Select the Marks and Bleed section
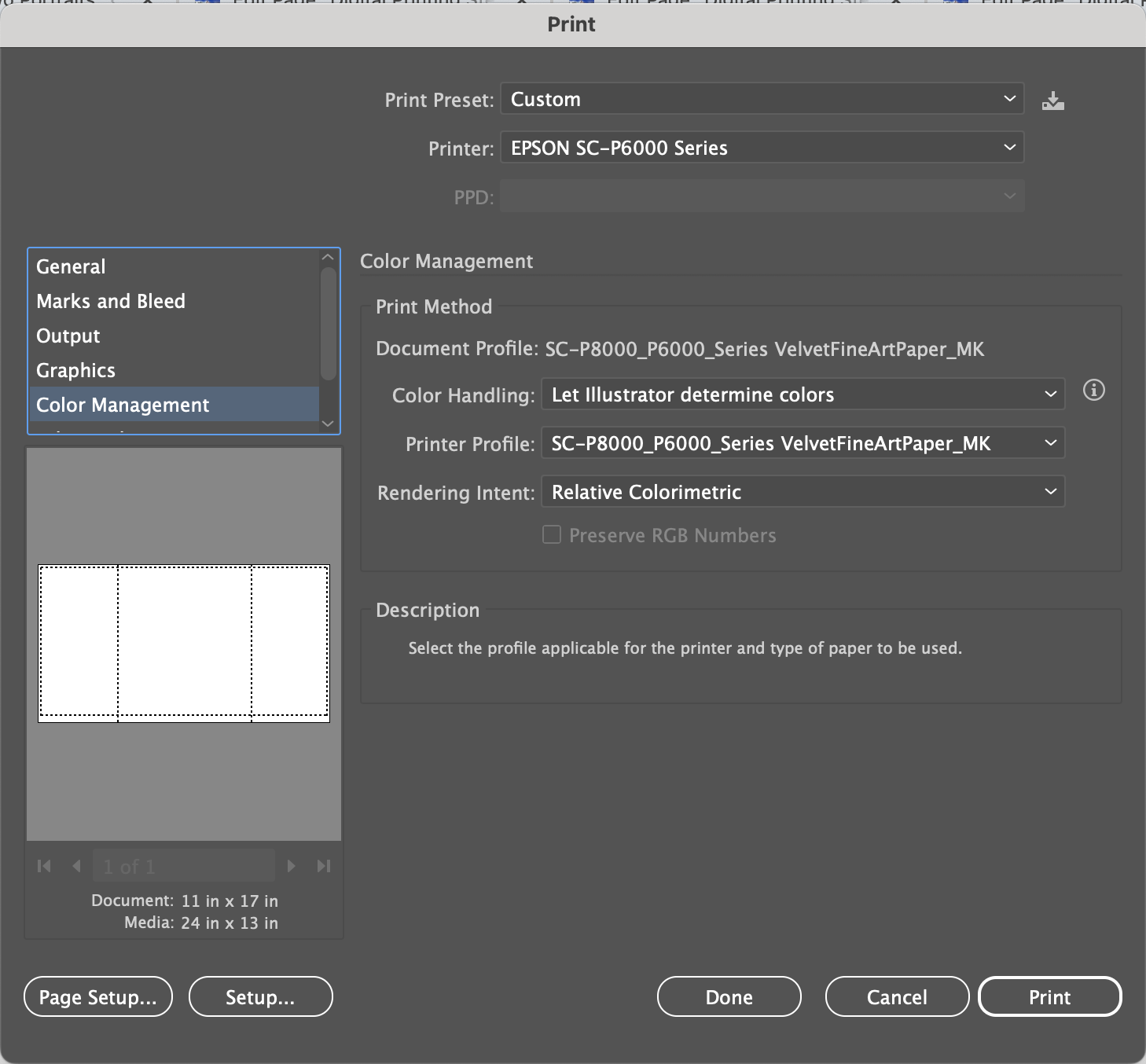 pyautogui.click(x=111, y=301)
